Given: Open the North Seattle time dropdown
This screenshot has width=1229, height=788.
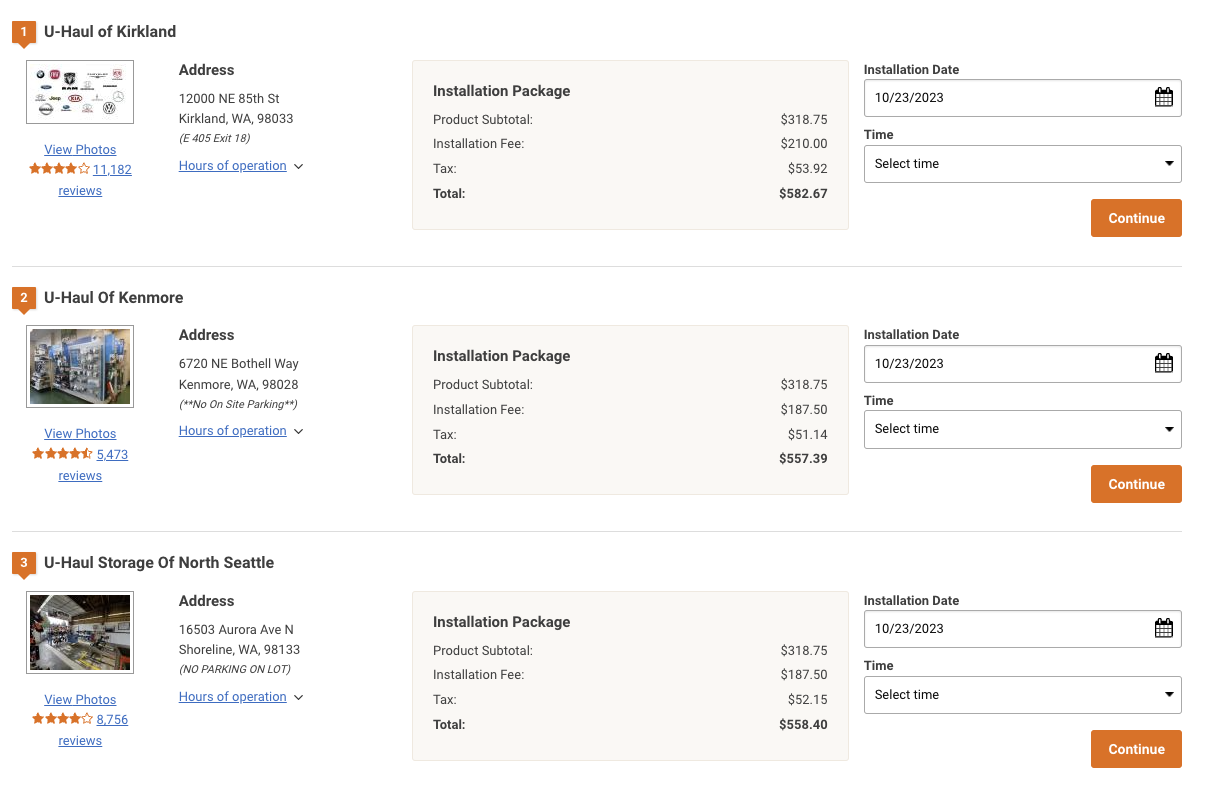Looking at the screenshot, I should pyautogui.click(x=1022, y=695).
